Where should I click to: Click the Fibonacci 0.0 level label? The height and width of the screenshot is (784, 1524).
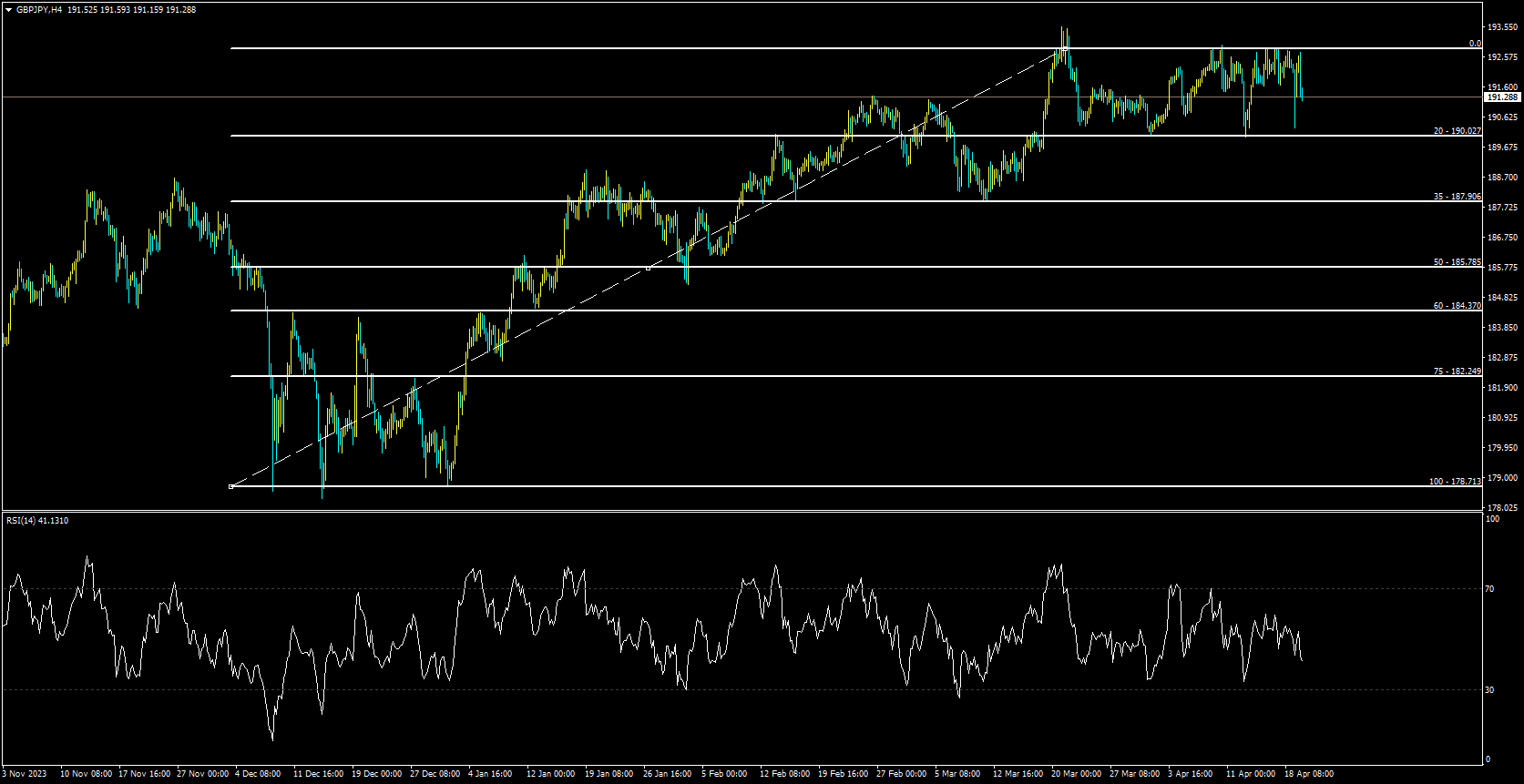1475,44
